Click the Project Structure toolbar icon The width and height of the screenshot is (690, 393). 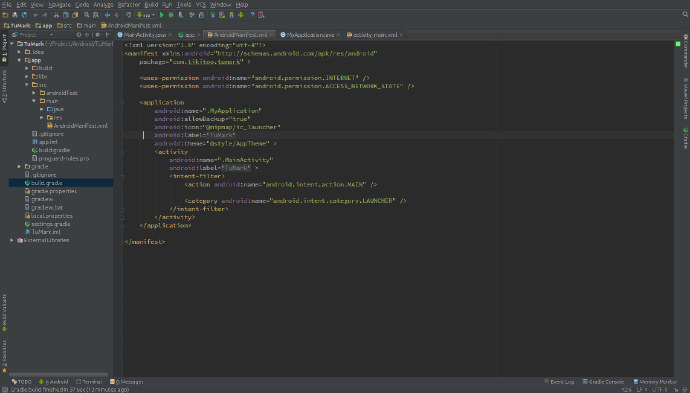coord(202,15)
